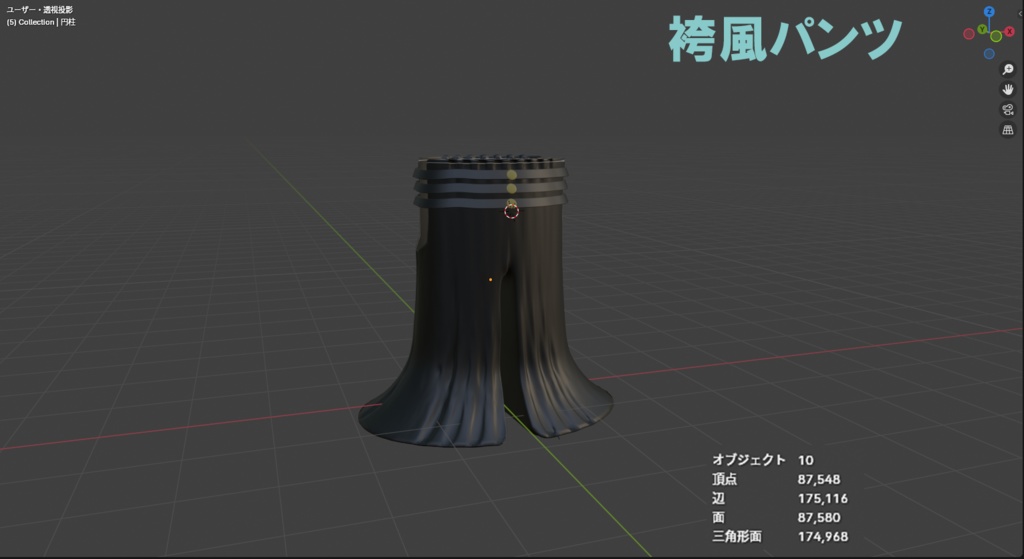The image size is (1024, 559).
Task: Click the '辺 175,116' edge count
Action: 780,498
